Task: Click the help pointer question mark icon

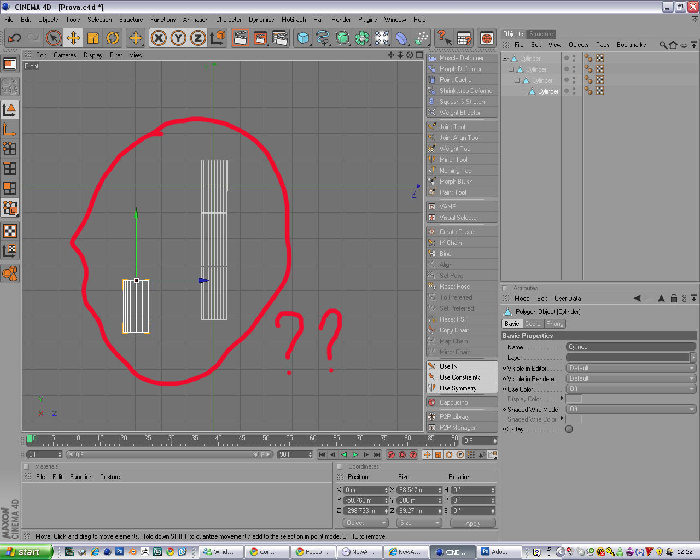Action: pyautogui.click(x=444, y=38)
